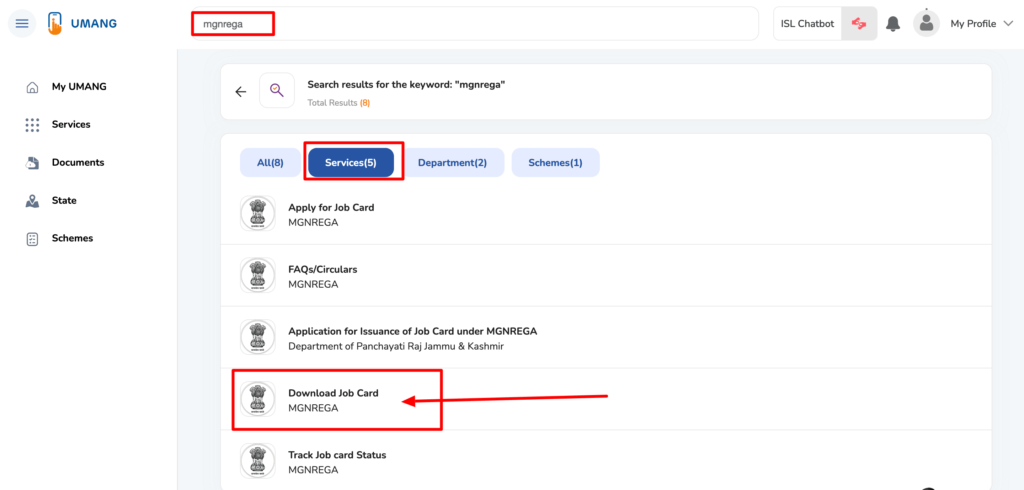Click emblem icon beside FAQs/Circulars
The image size is (1024, 490).
257,275
